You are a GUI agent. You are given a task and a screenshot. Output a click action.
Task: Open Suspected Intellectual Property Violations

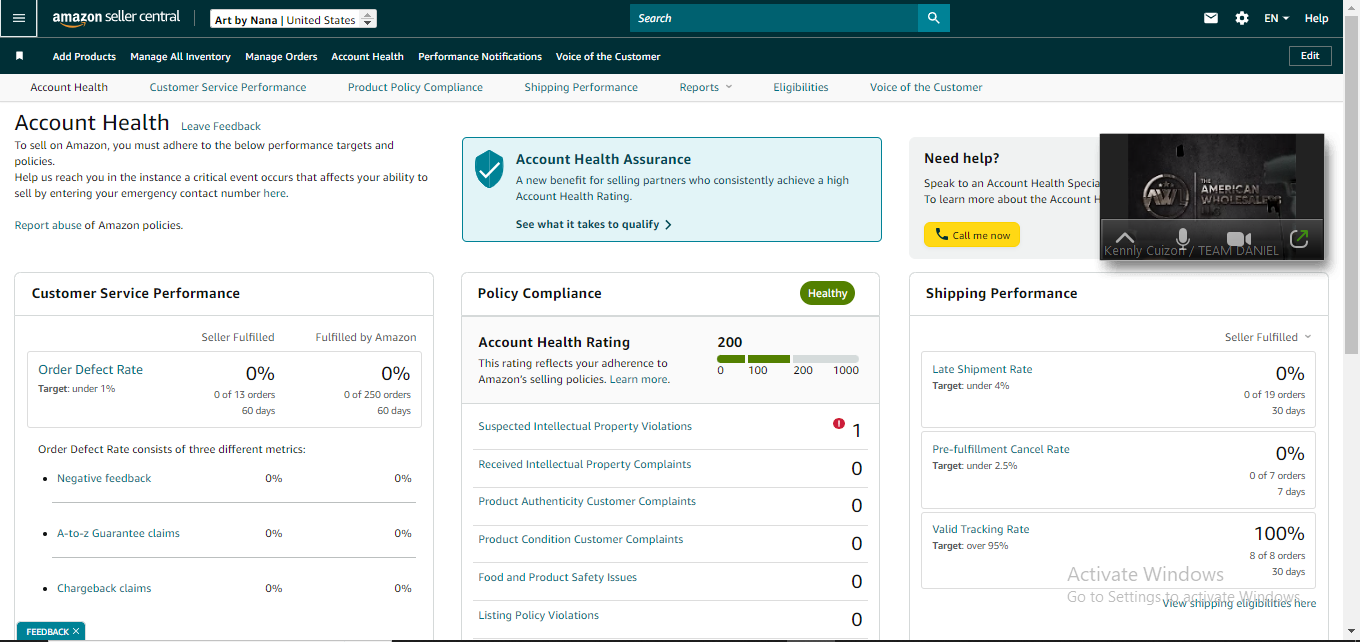[x=585, y=426]
